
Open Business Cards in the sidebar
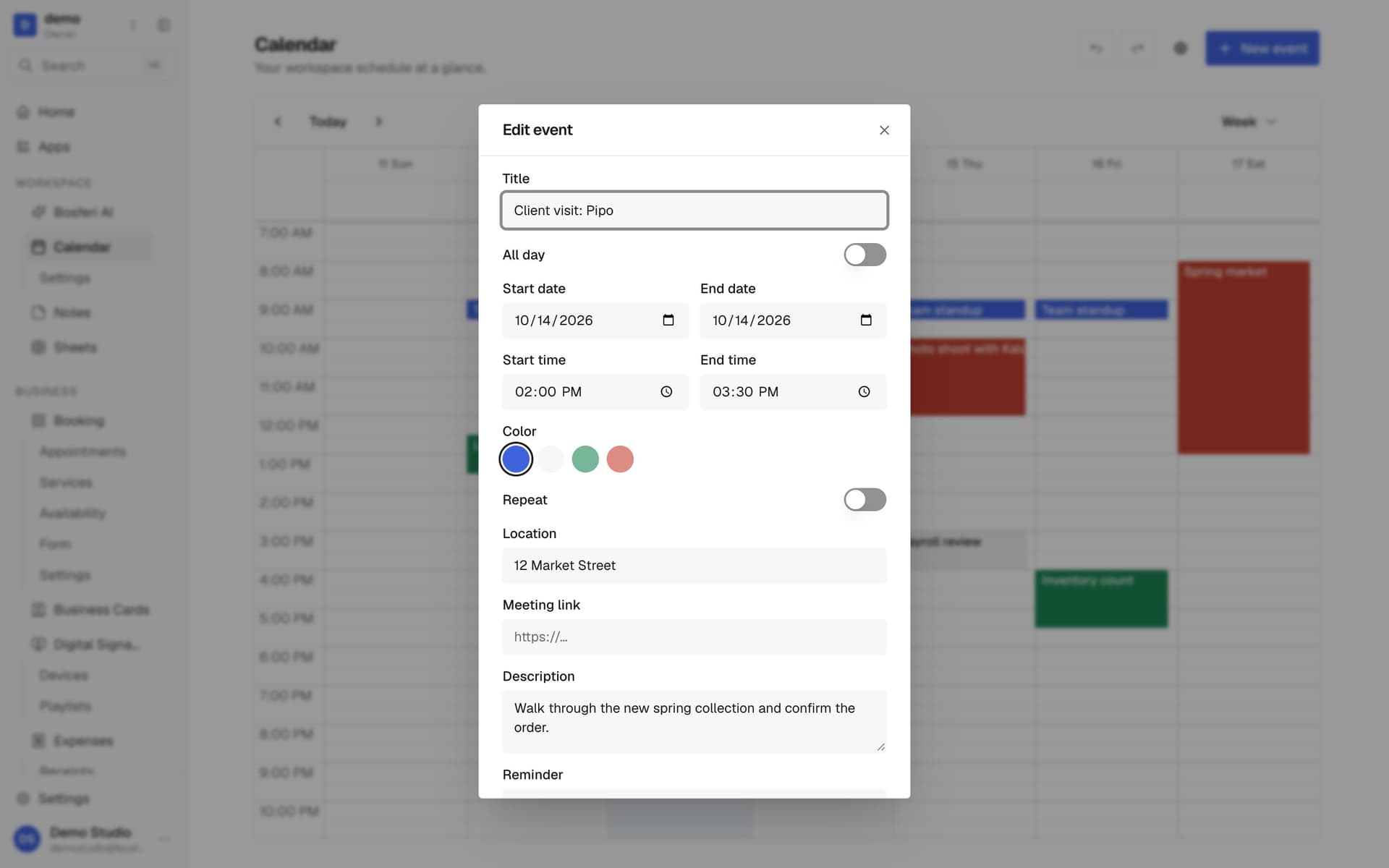[x=90, y=610]
